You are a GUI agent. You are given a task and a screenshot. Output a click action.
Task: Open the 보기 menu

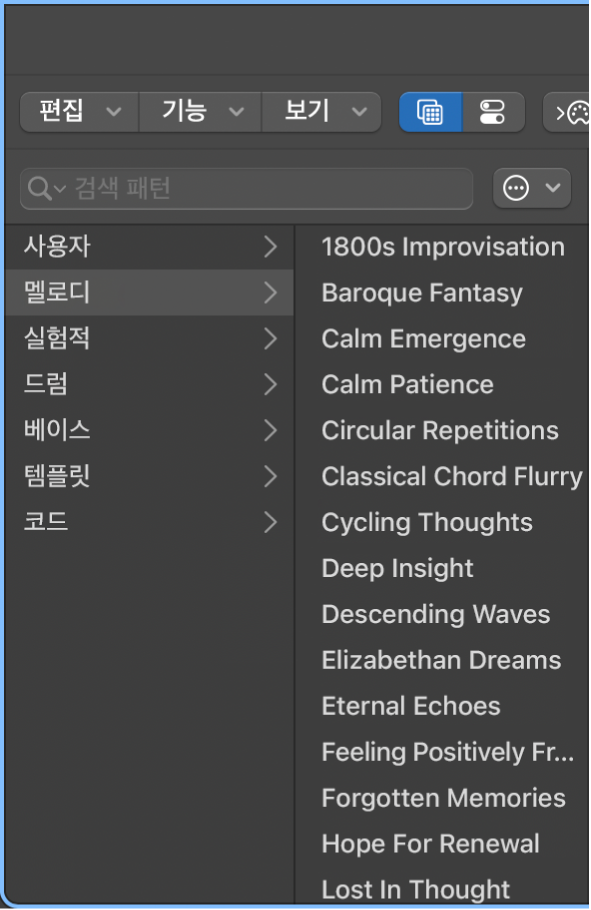point(320,112)
